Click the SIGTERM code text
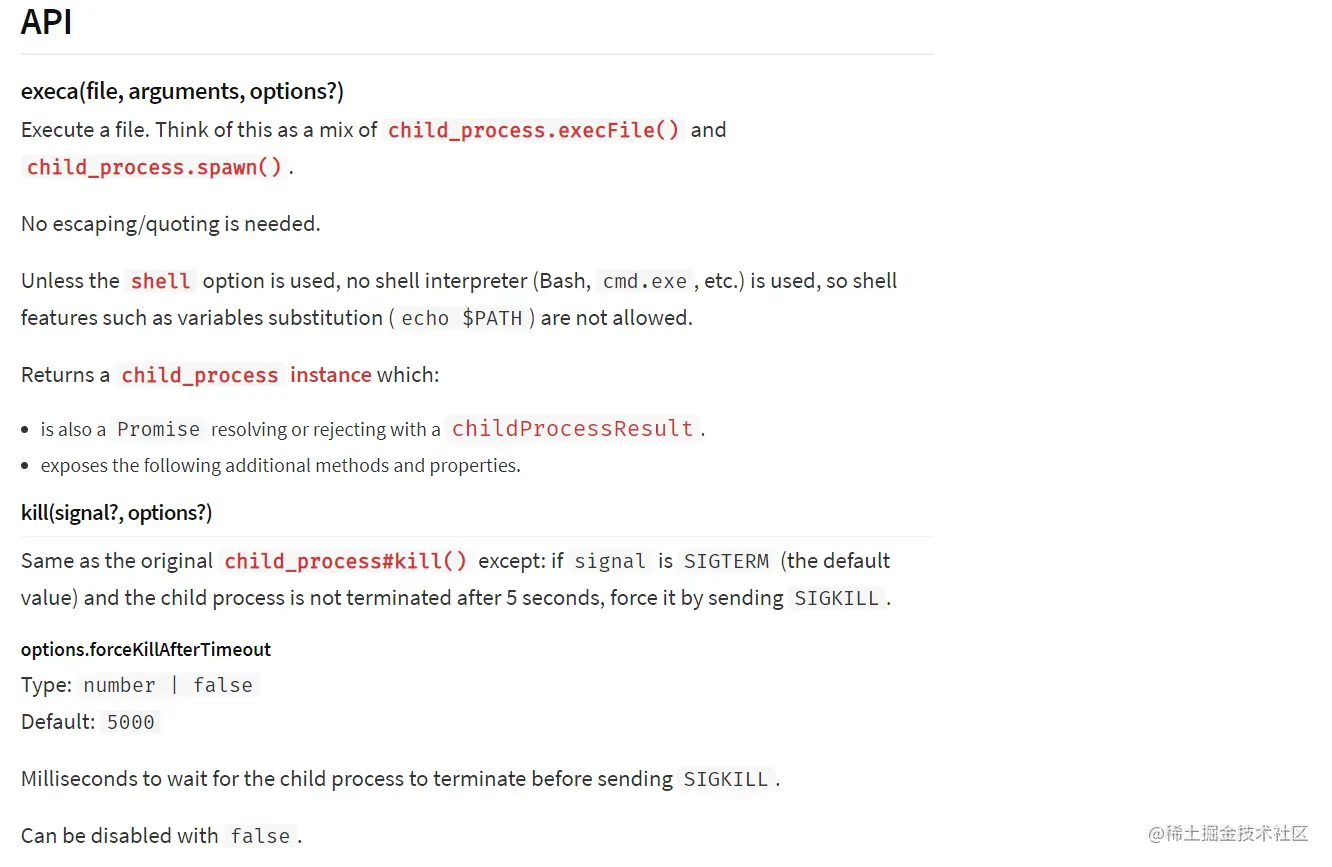The height and width of the screenshot is (867, 1332). (726, 561)
